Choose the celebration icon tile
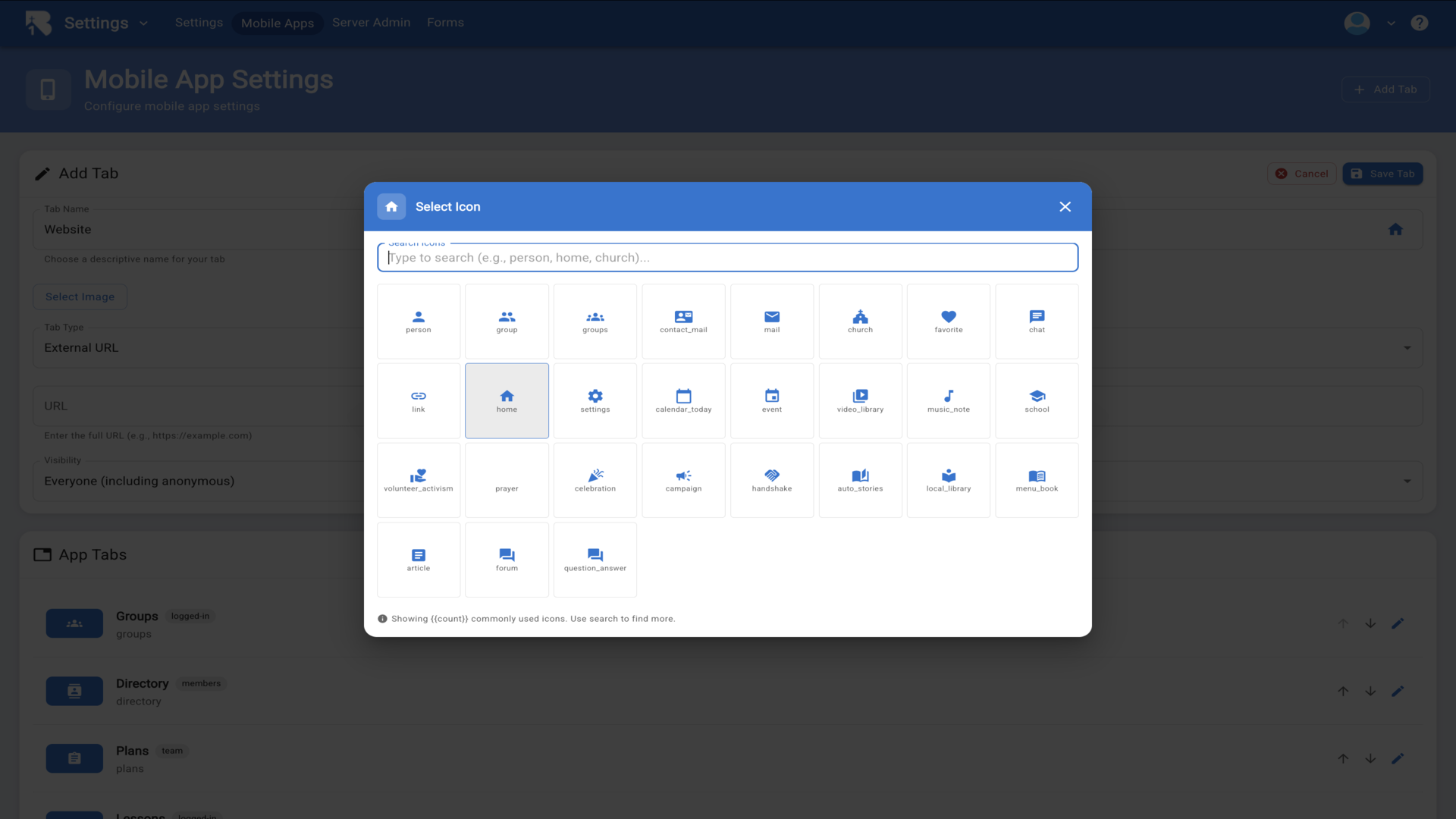Image resolution: width=1456 pixels, height=819 pixels. pos(595,480)
